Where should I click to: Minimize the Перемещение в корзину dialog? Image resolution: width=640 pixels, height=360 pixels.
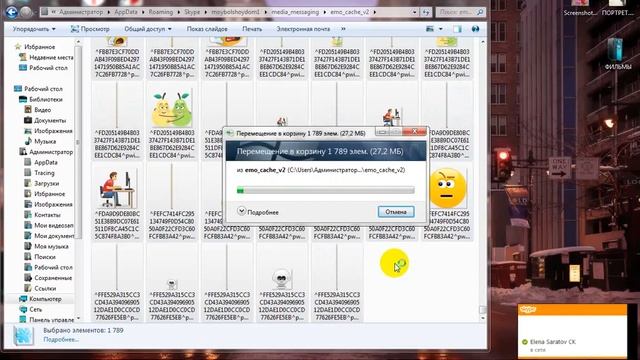point(382,132)
